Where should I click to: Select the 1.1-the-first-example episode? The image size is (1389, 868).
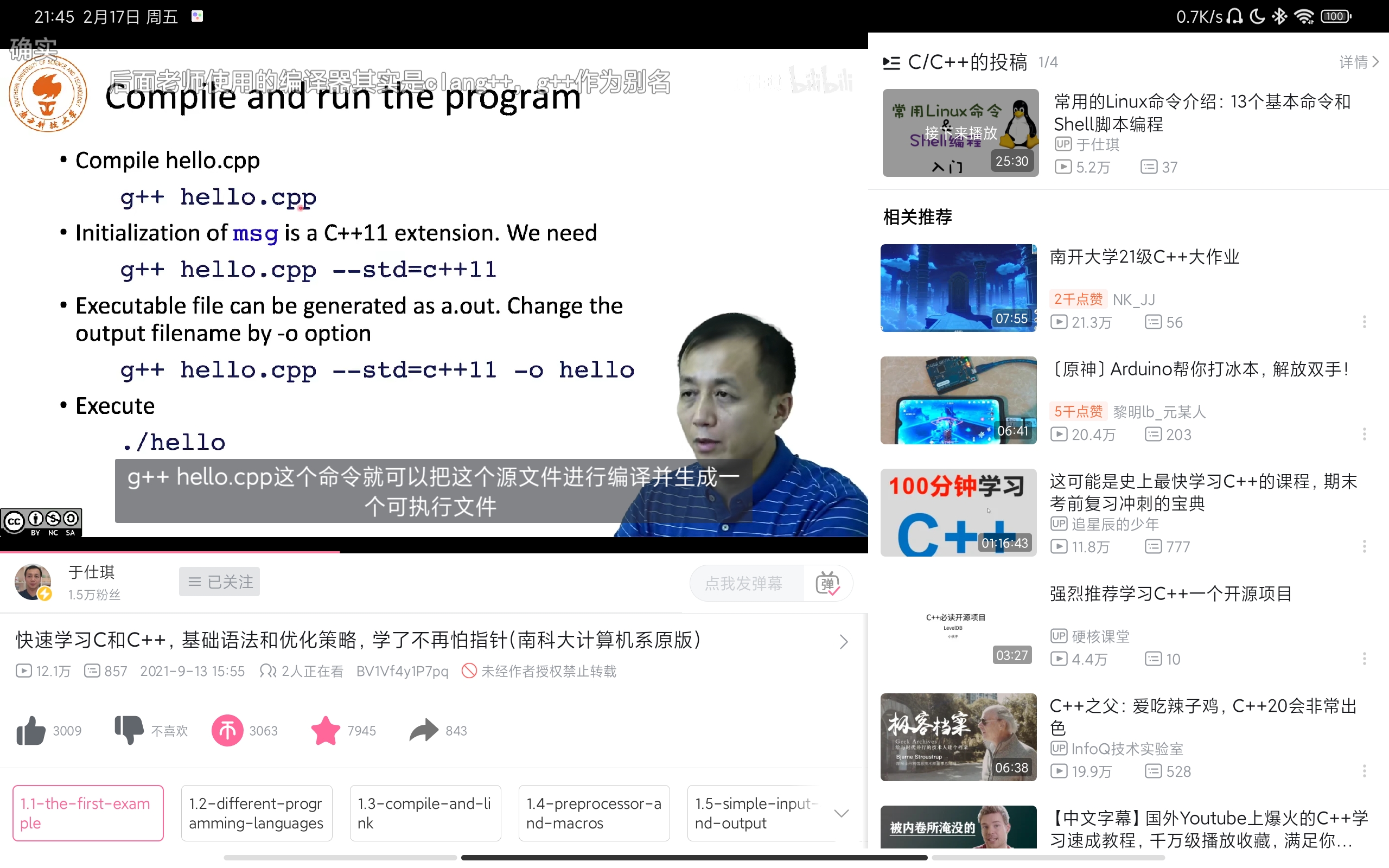(88, 813)
